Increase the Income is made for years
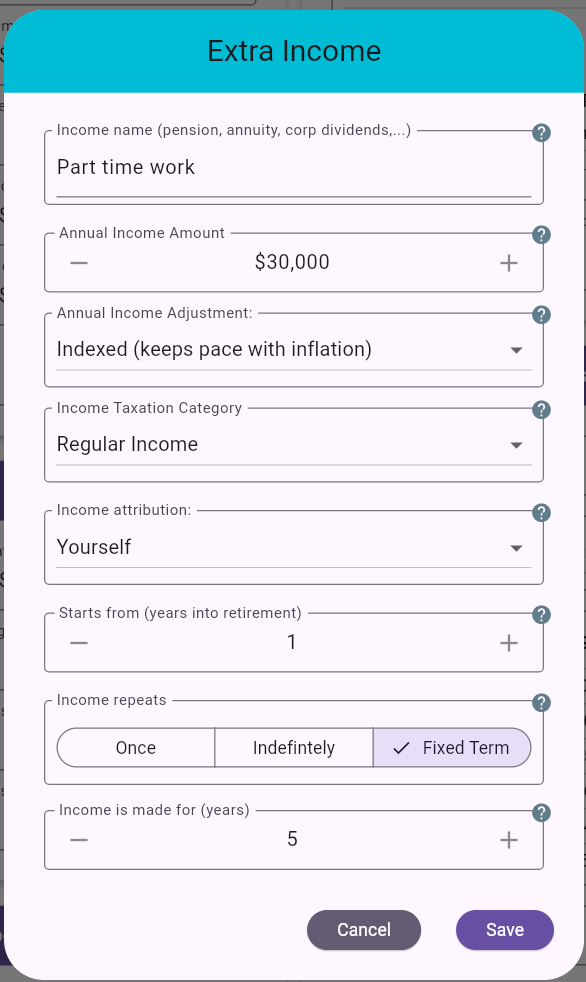The width and height of the screenshot is (586, 982). pyautogui.click(x=508, y=839)
